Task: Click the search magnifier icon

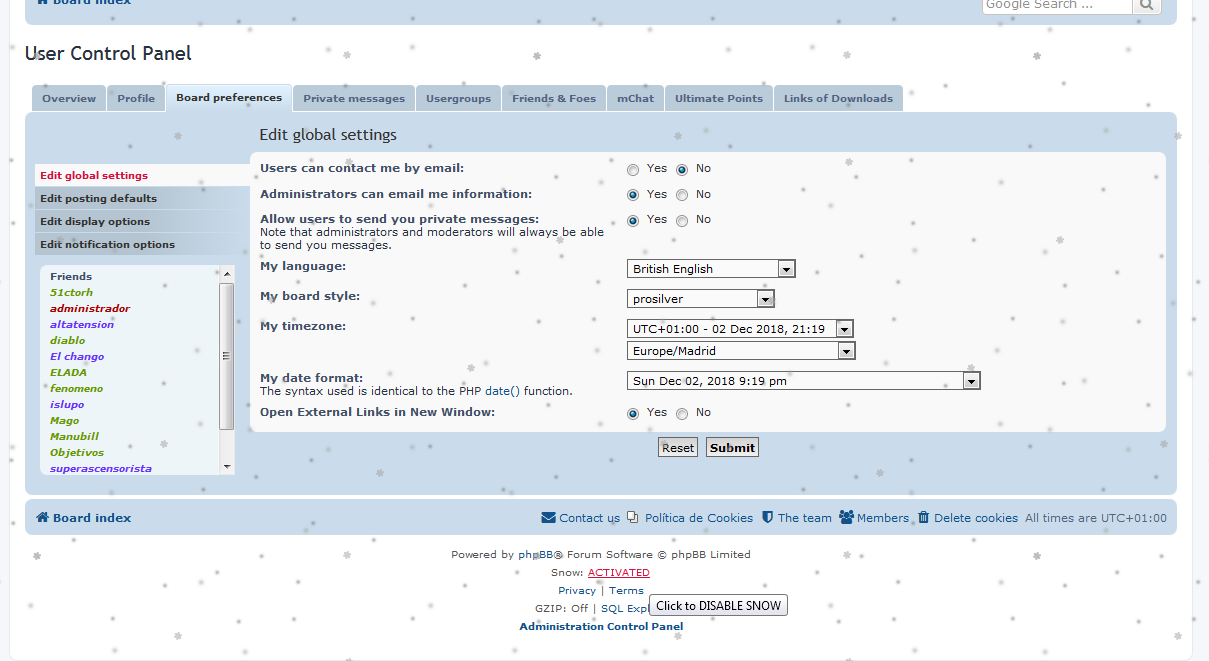Action: click(x=1146, y=5)
